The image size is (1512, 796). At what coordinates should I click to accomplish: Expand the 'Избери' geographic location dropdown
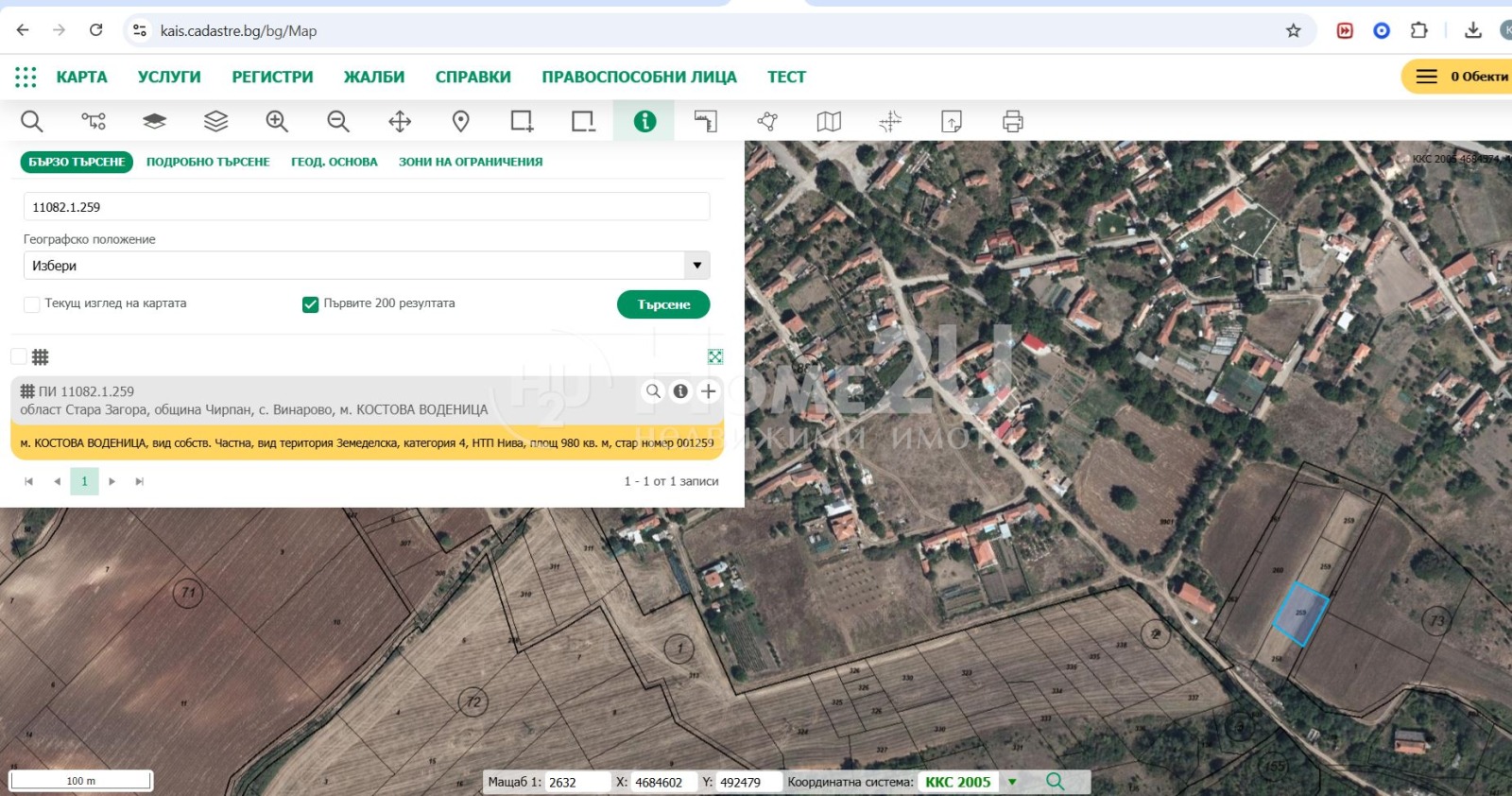click(696, 266)
